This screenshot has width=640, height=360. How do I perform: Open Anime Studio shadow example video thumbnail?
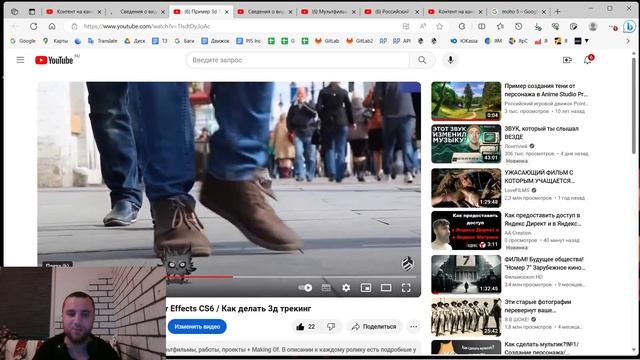tap(466, 101)
